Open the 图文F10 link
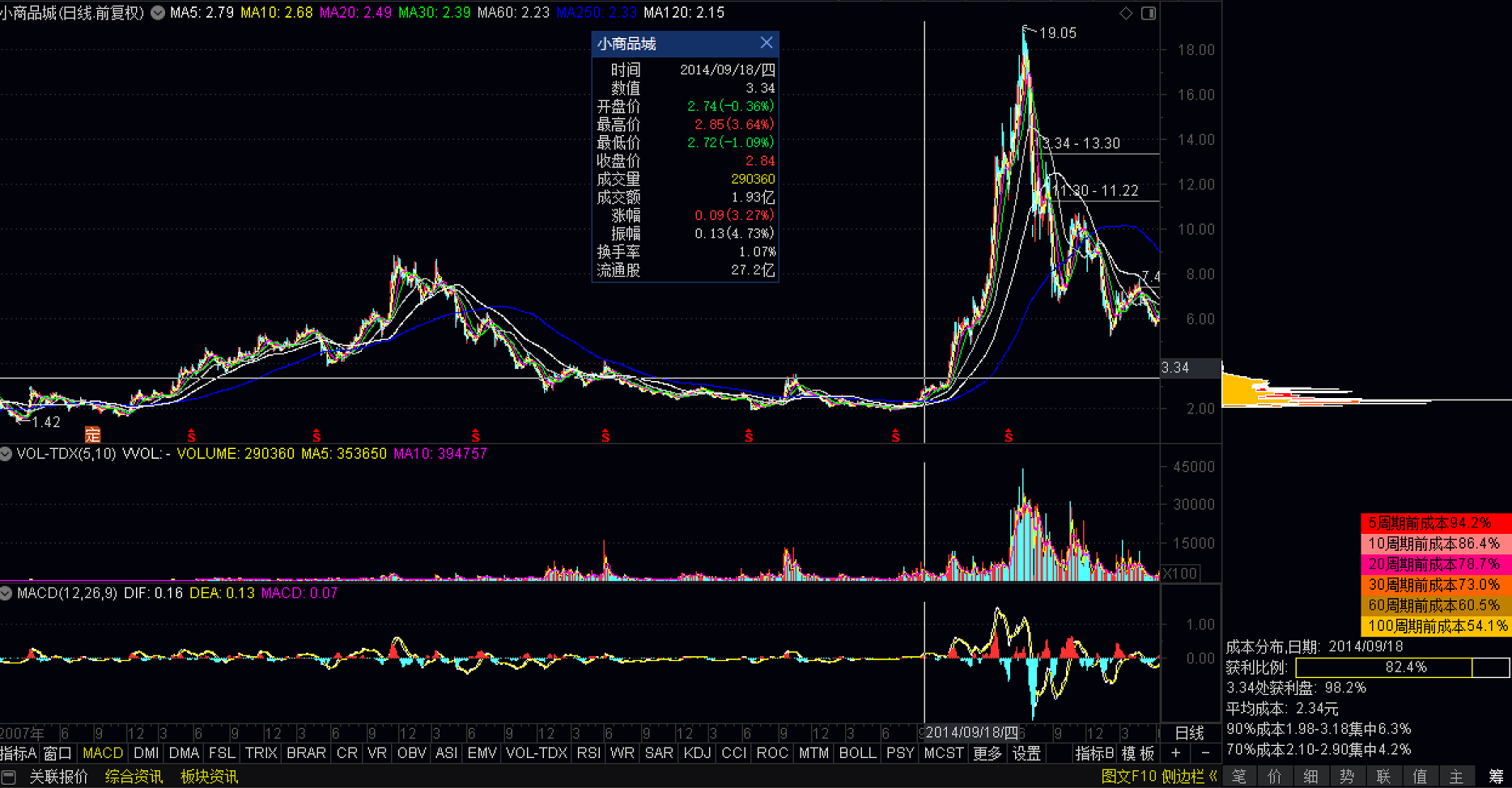The width and height of the screenshot is (1512, 788). [x=1129, y=777]
